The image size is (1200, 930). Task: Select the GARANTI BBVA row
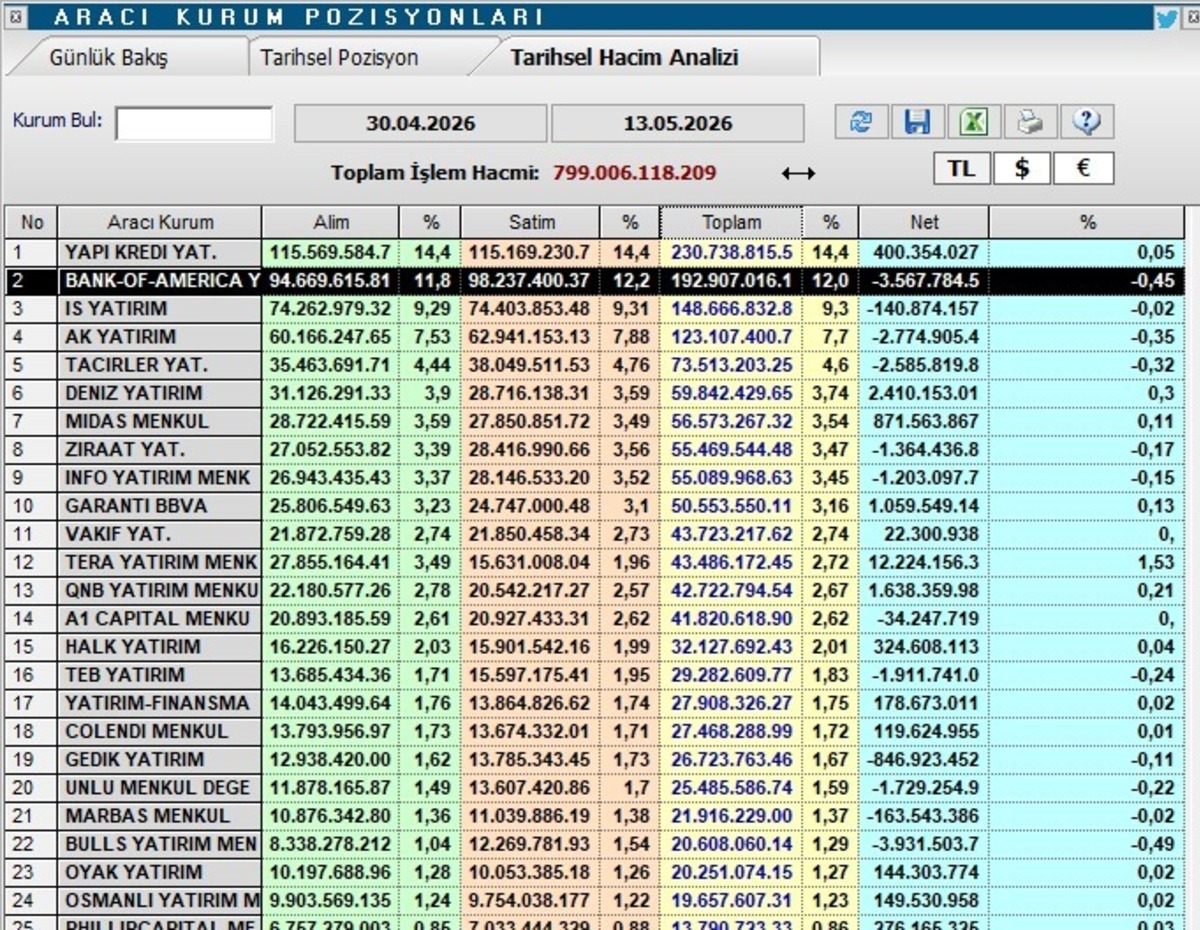coord(595,506)
